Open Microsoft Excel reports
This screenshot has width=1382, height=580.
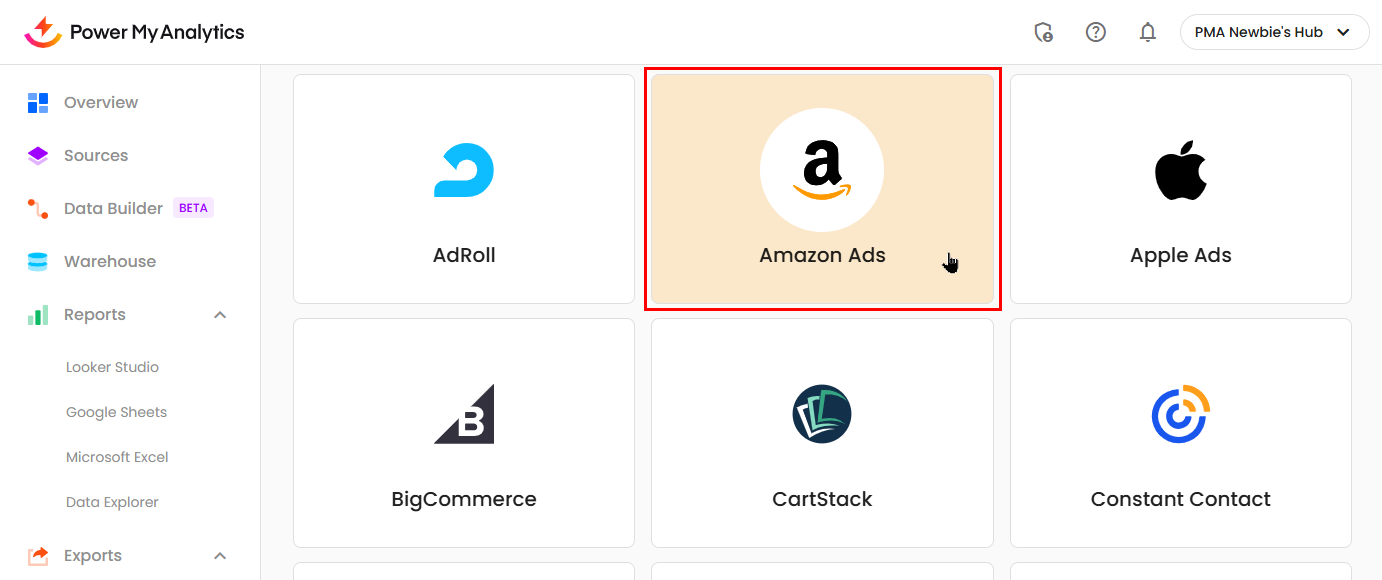117,457
